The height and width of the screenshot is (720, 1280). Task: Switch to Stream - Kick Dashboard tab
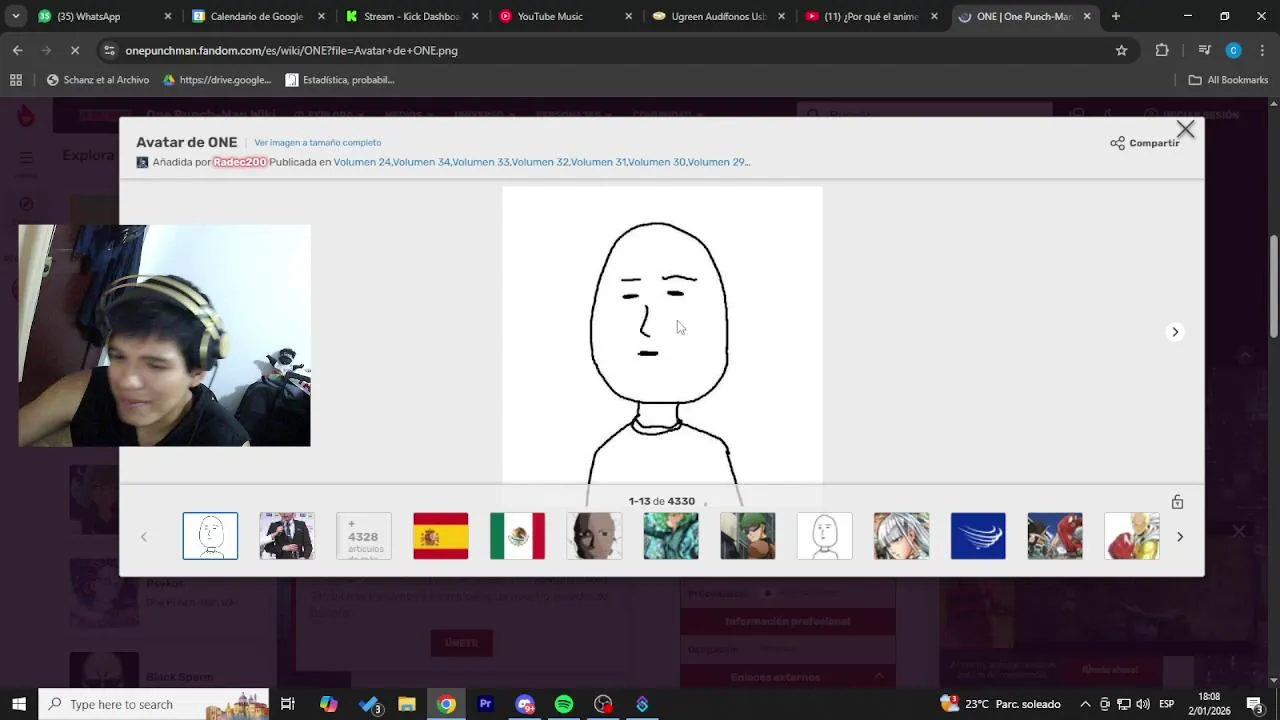[411, 16]
